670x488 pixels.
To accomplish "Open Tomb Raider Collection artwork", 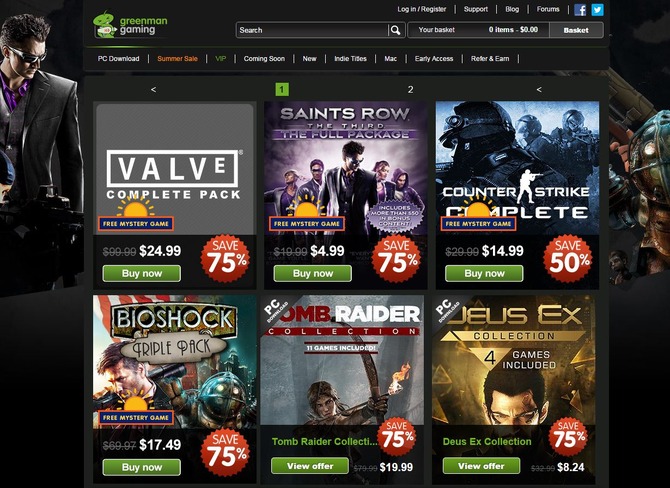I will click(x=342, y=360).
